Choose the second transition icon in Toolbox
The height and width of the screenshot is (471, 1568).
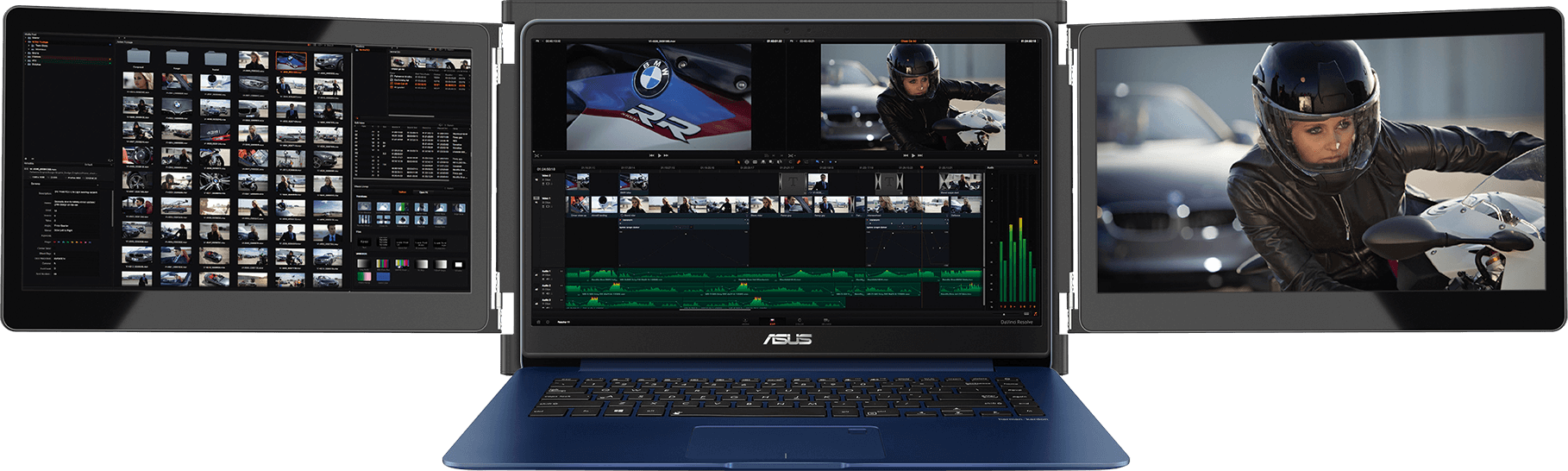point(383,208)
